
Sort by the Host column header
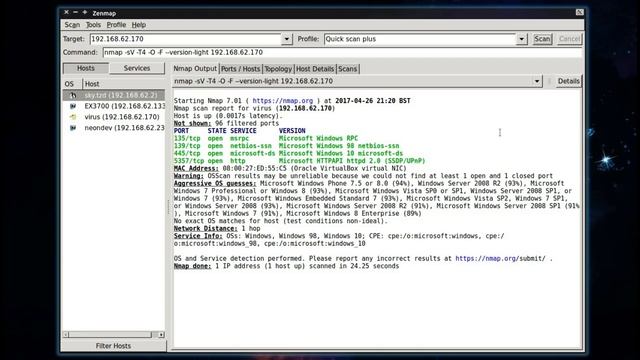click(124, 84)
